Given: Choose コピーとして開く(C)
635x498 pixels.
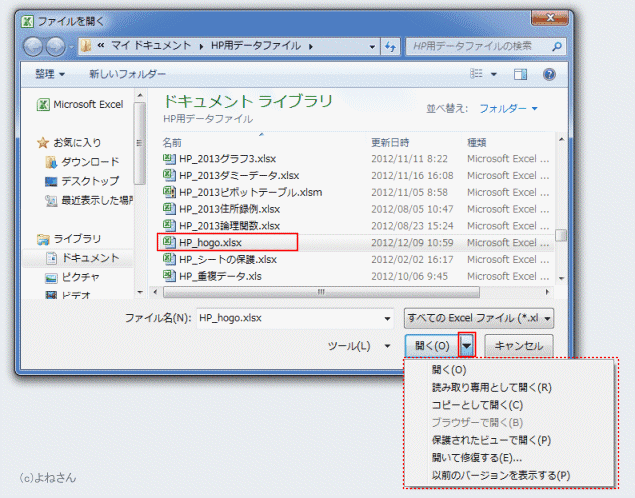Looking at the screenshot, I should point(477,405).
